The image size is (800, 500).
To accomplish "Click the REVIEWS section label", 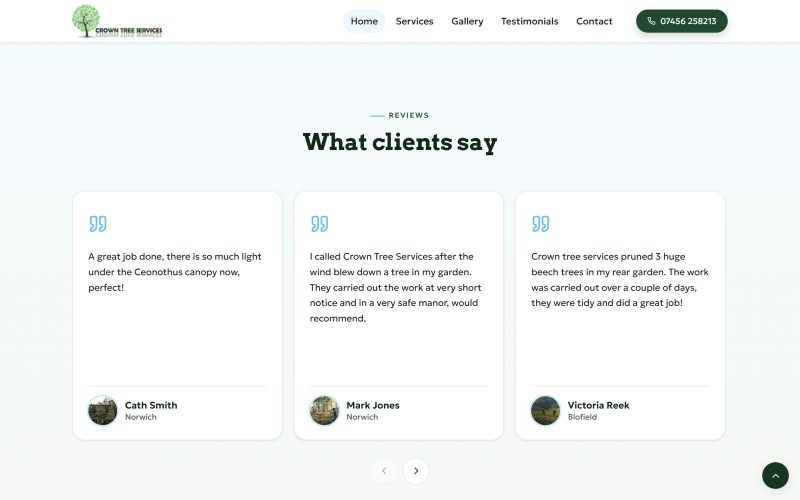I will click(409, 115).
